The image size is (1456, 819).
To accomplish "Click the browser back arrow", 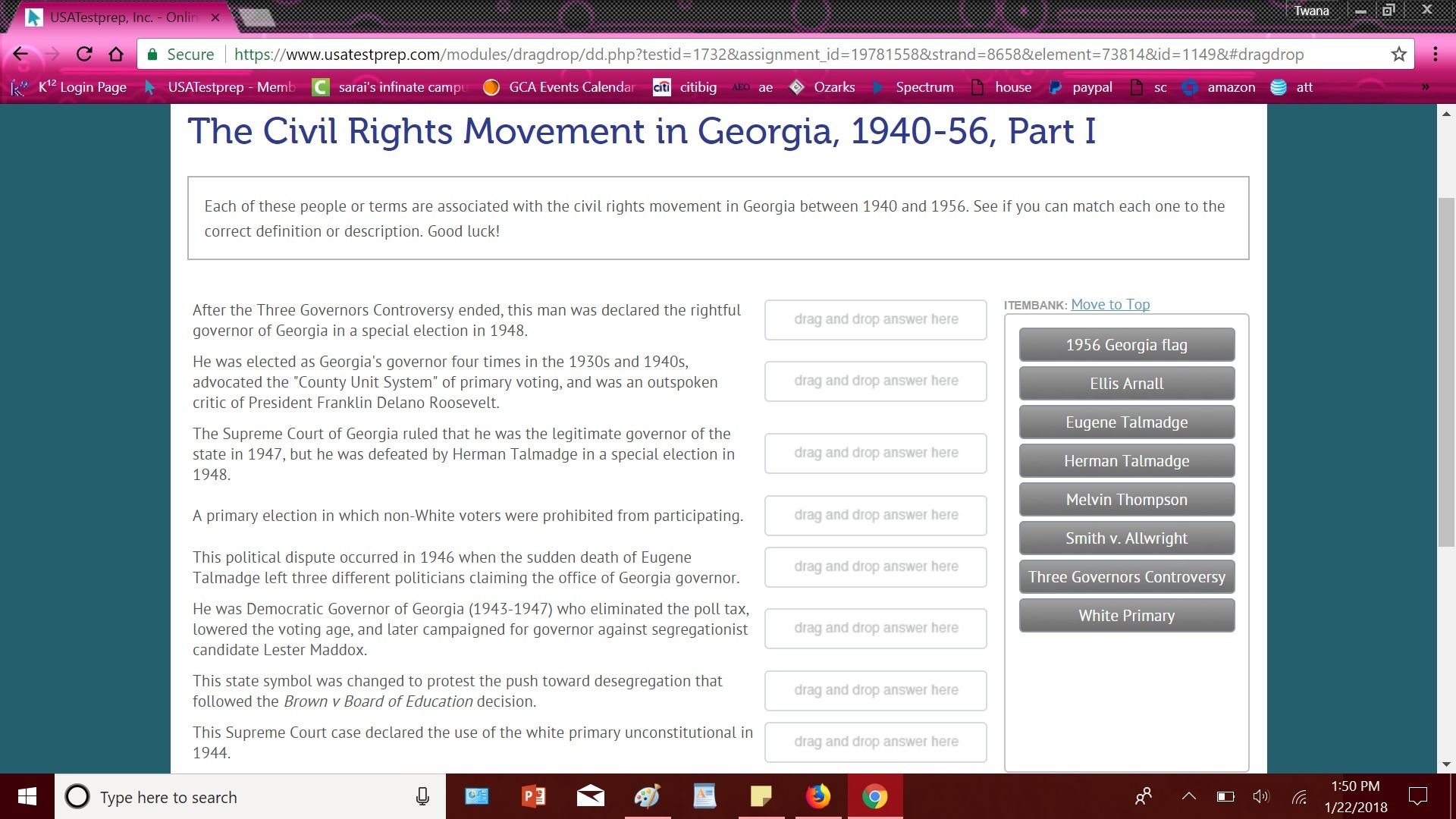I will [x=20, y=54].
